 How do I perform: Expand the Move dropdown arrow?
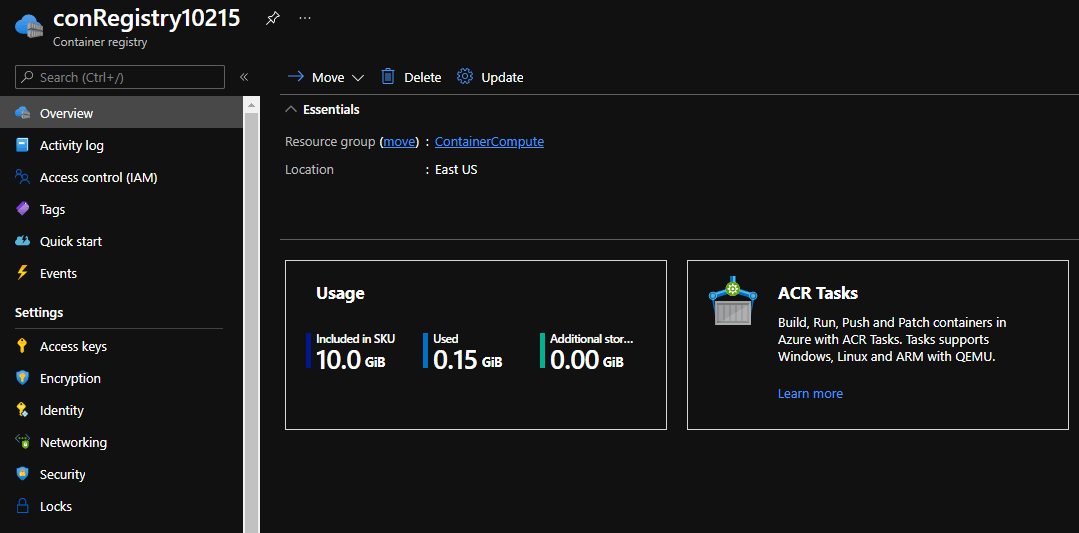click(x=358, y=77)
